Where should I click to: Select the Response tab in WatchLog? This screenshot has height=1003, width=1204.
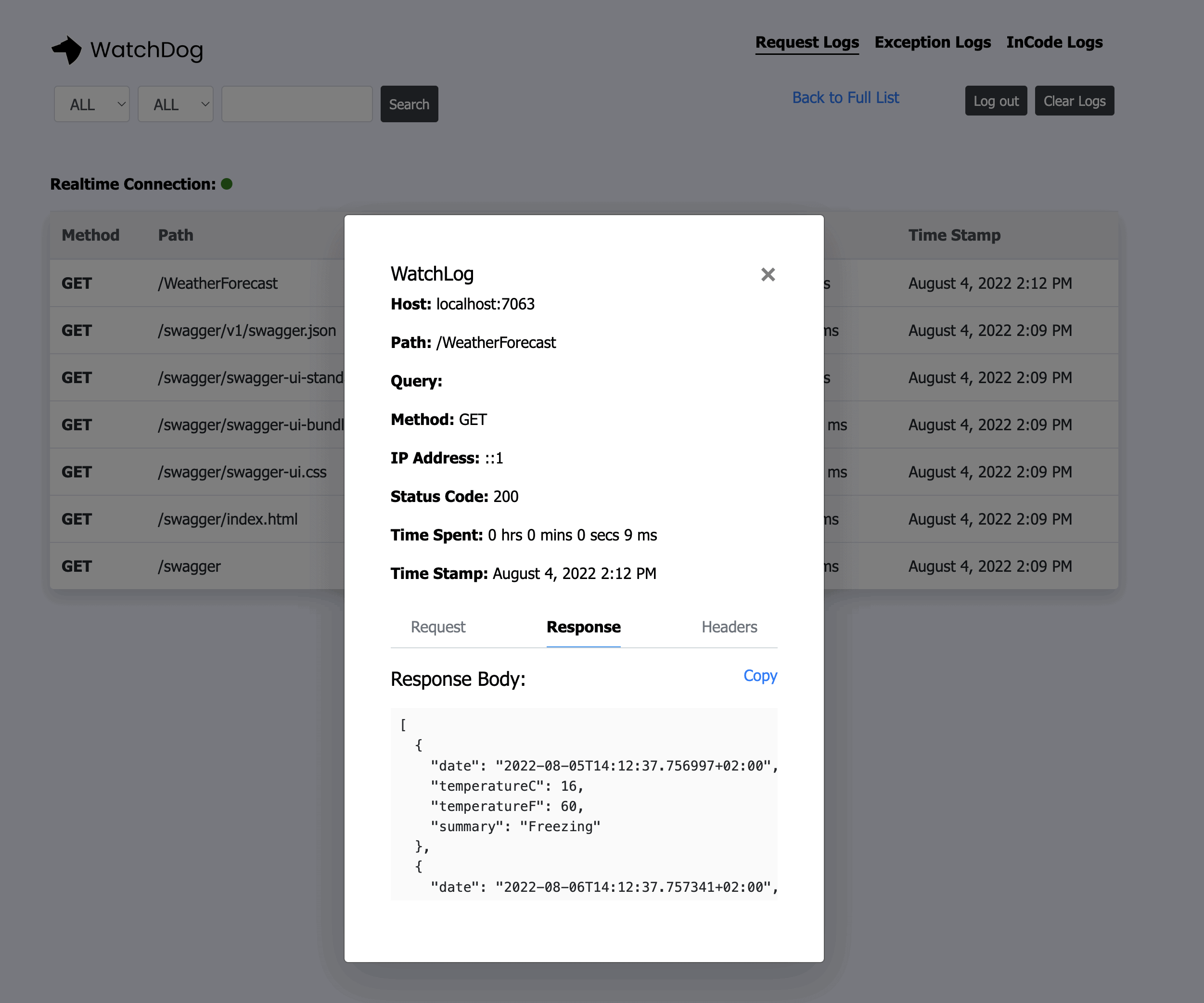coord(584,627)
